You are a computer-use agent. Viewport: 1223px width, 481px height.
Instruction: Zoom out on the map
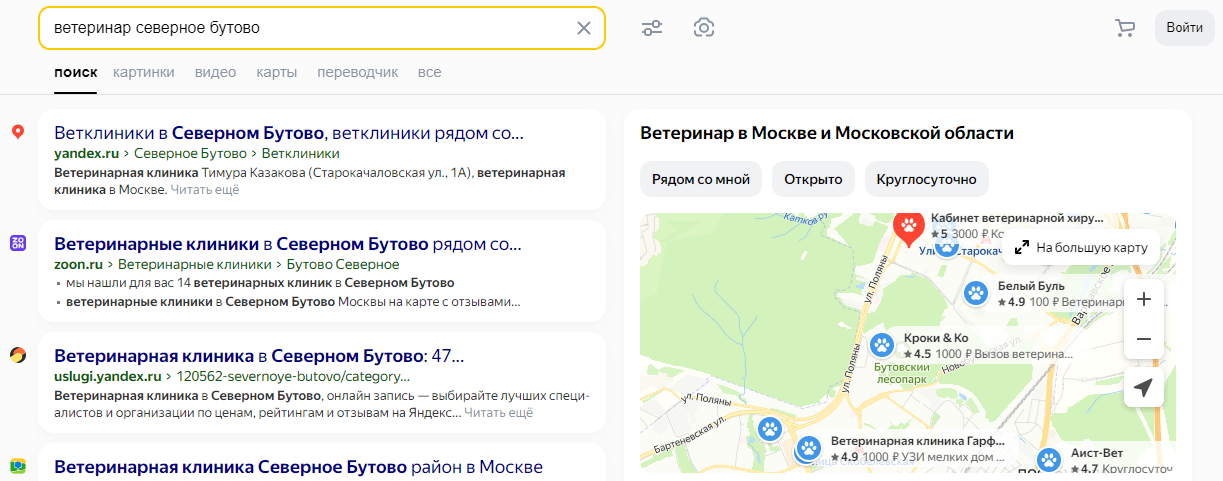click(x=1144, y=339)
